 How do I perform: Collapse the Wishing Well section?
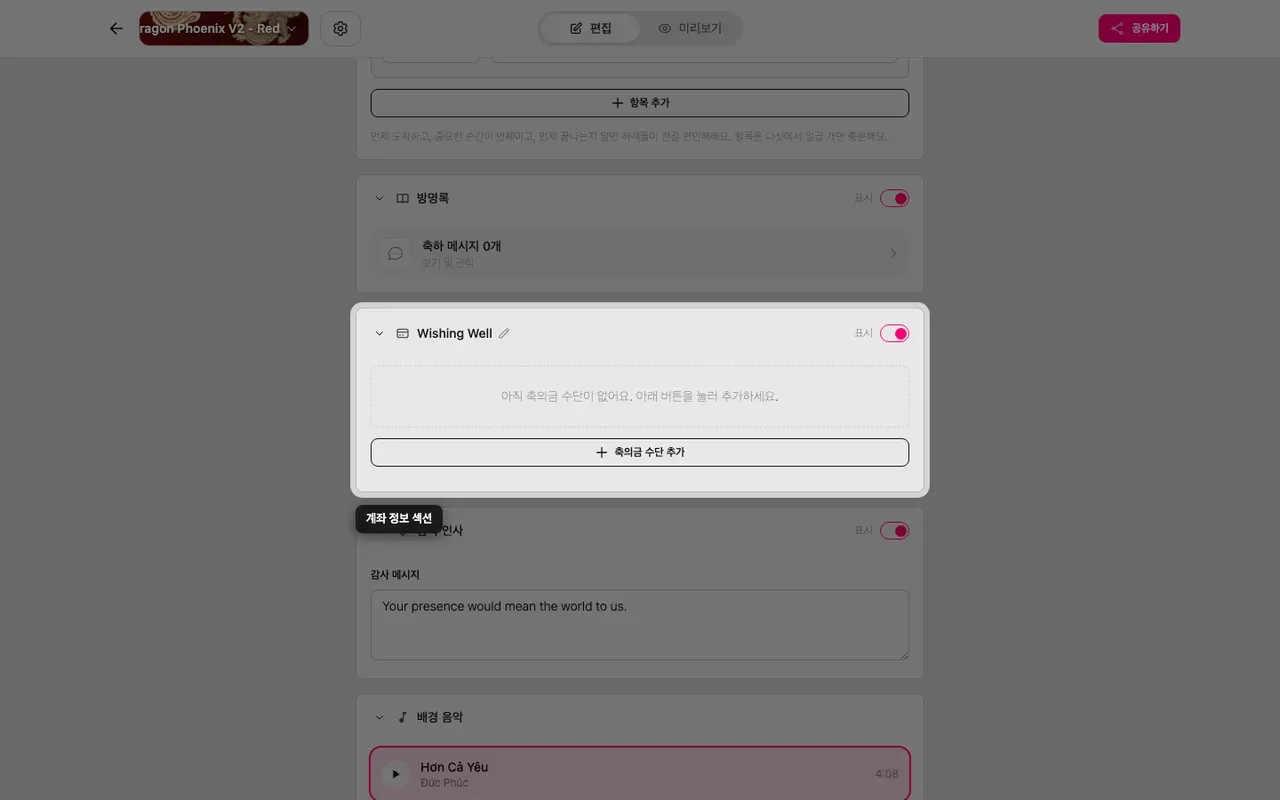pos(379,333)
